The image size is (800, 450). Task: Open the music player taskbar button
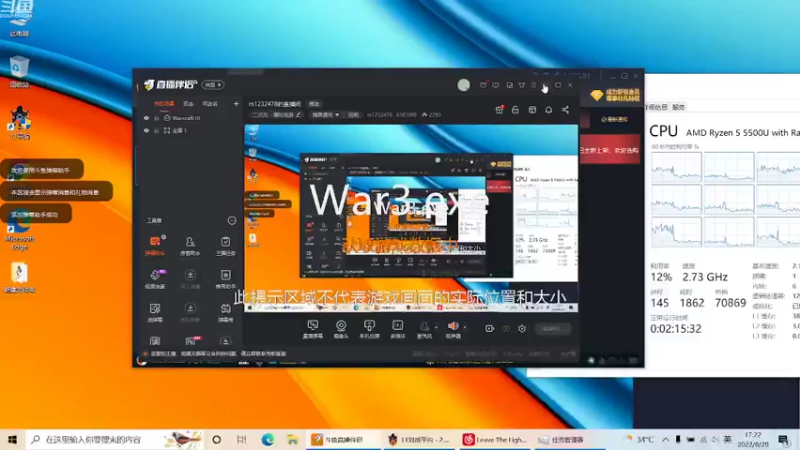pyautogui.click(x=495, y=439)
